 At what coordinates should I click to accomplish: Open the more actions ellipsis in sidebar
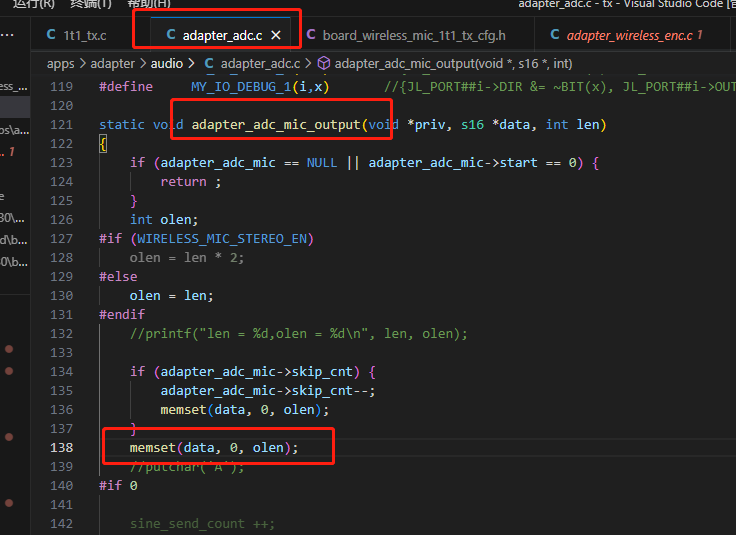coord(7,35)
